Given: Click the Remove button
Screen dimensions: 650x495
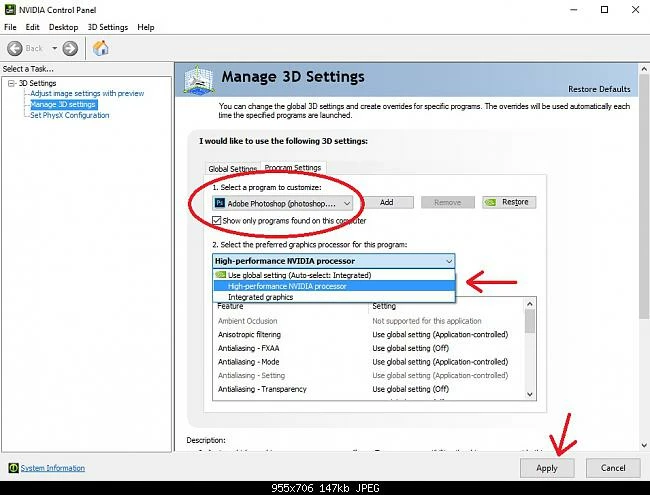Looking at the screenshot, I should tap(448, 202).
